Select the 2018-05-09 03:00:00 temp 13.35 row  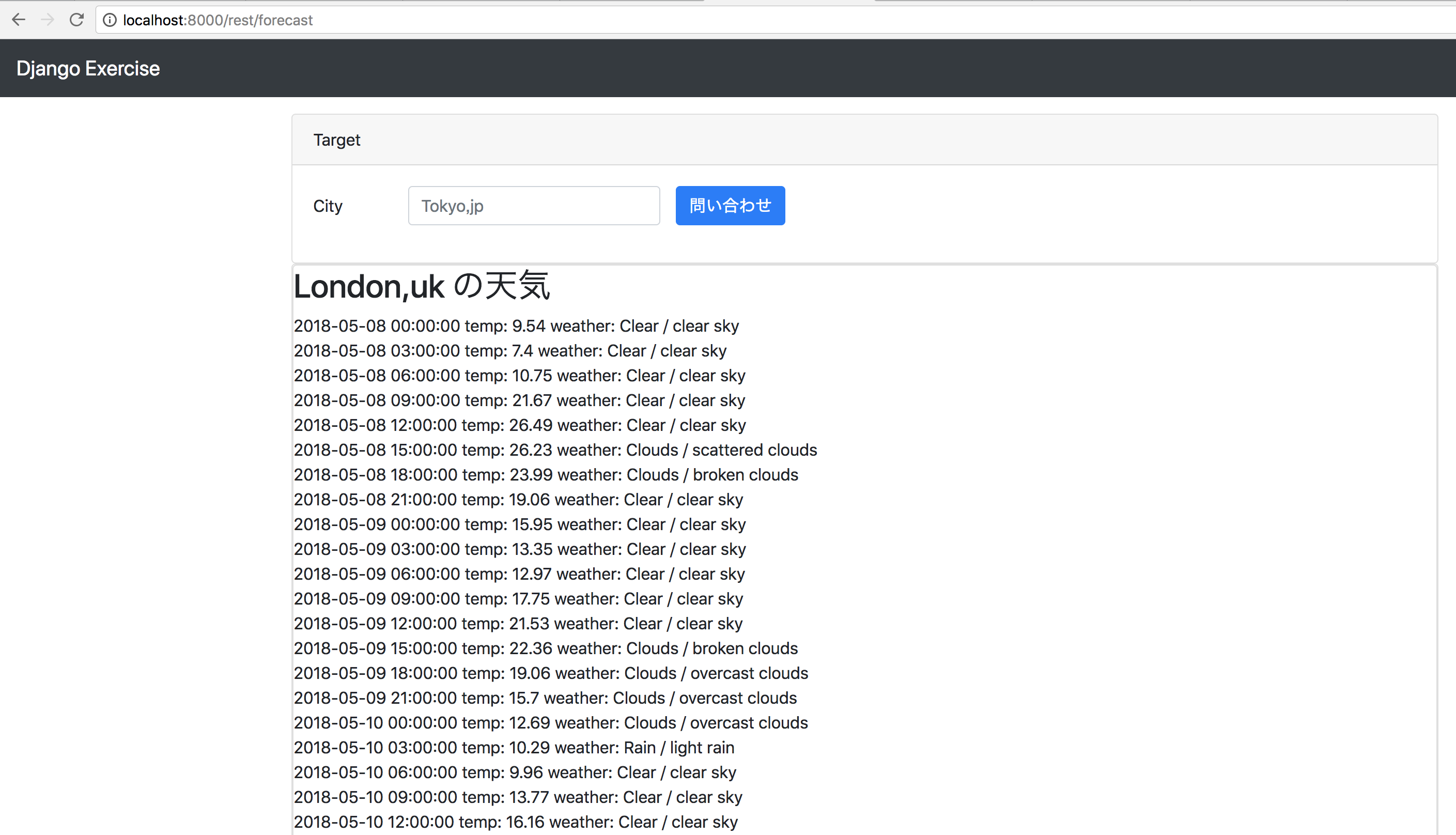click(x=520, y=549)
